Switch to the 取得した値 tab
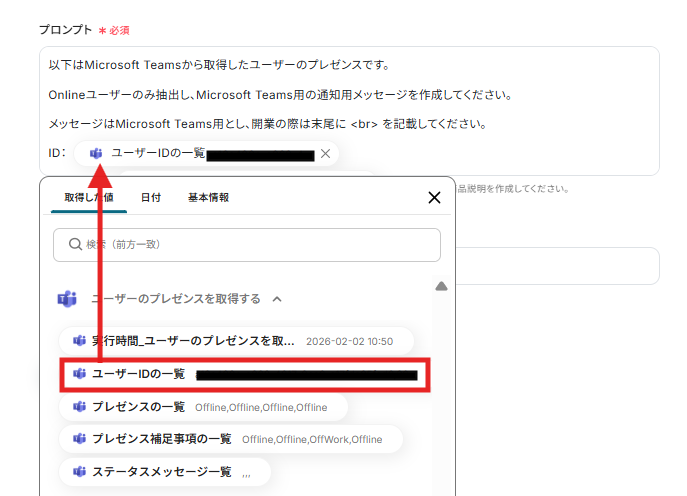 tap(89, 198)
